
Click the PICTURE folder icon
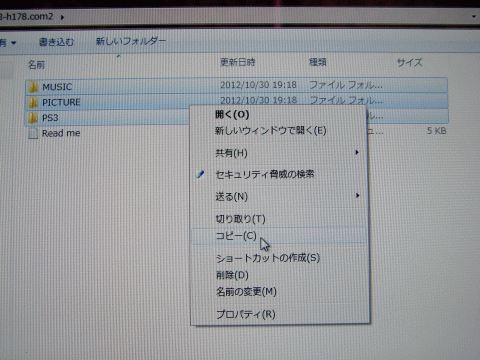tap(33, 103)
